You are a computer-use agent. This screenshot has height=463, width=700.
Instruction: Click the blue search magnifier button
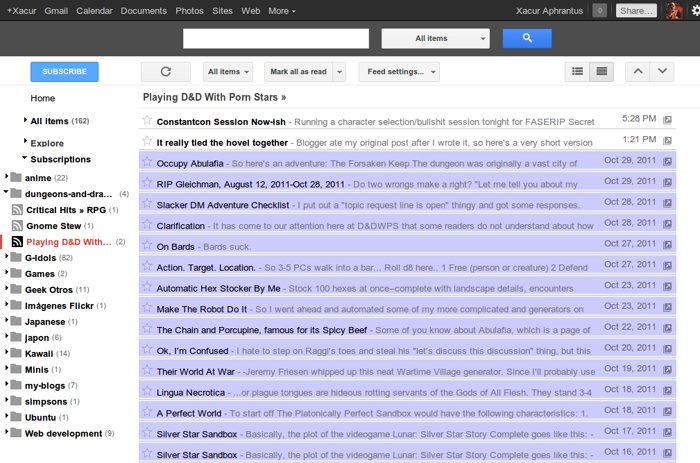(527, 38)
